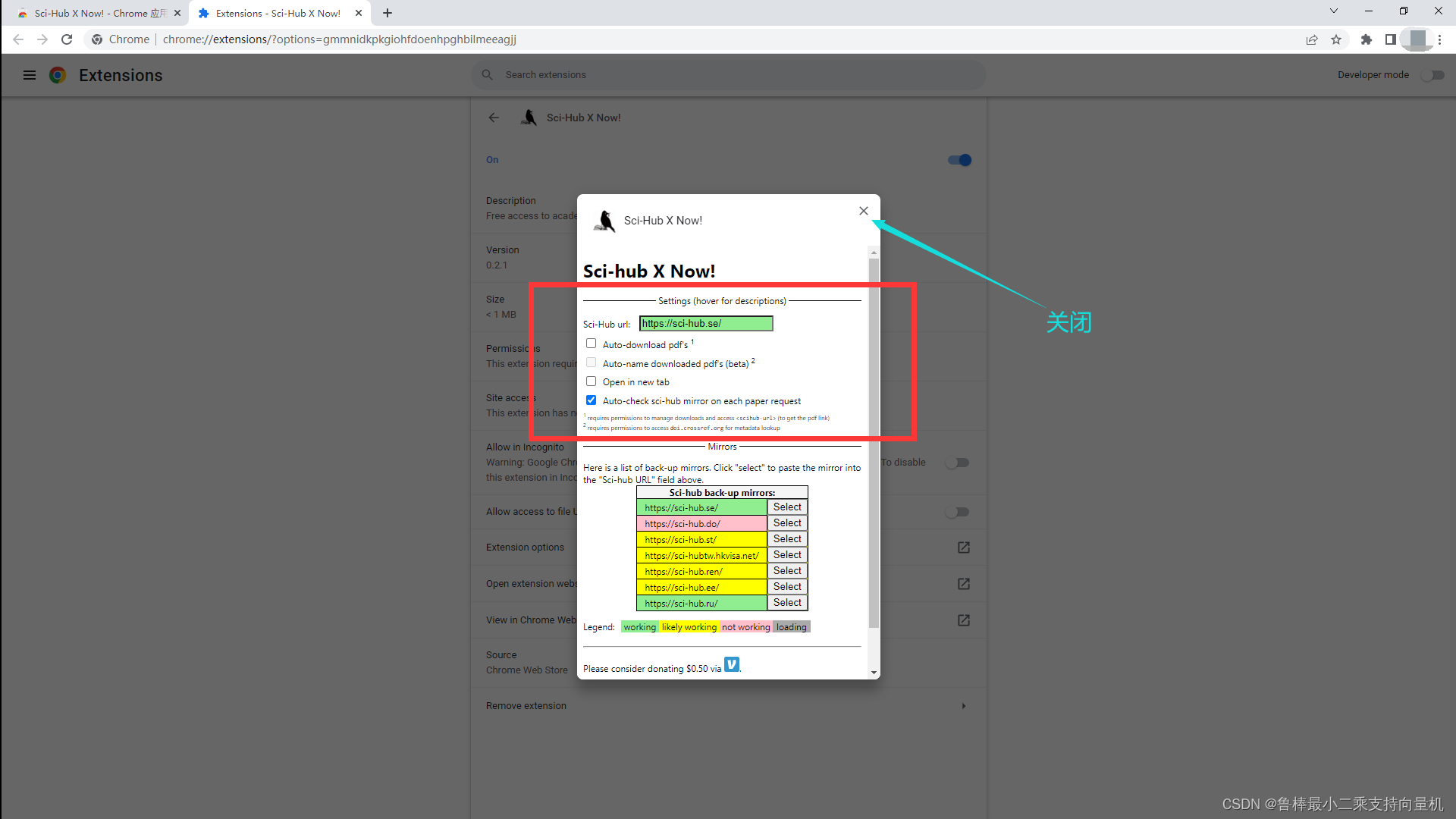Open a new browser tab

pos(388,13)
